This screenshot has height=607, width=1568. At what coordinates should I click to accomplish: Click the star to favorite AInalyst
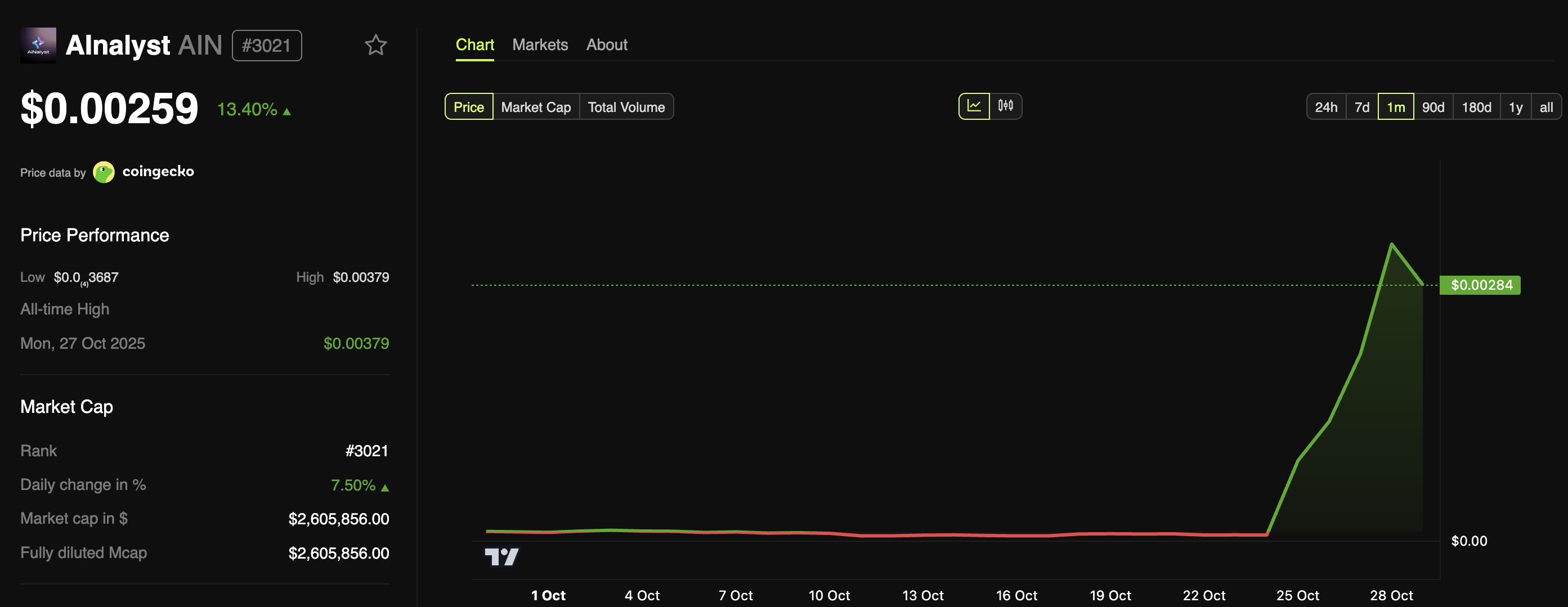[x=375, y=45]
